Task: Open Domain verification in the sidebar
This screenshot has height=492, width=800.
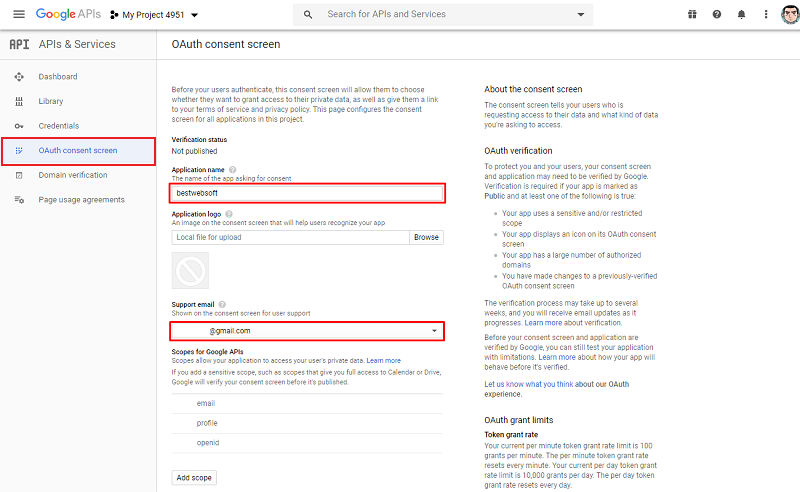Action: (73, 175)
